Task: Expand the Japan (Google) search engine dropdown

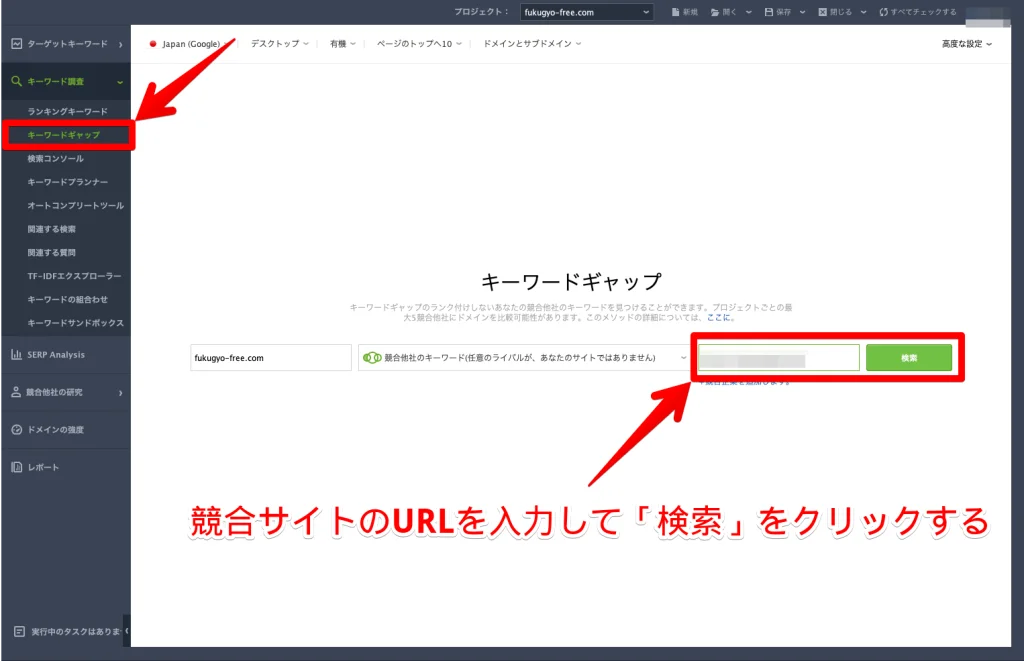Action: pos(191,44)
